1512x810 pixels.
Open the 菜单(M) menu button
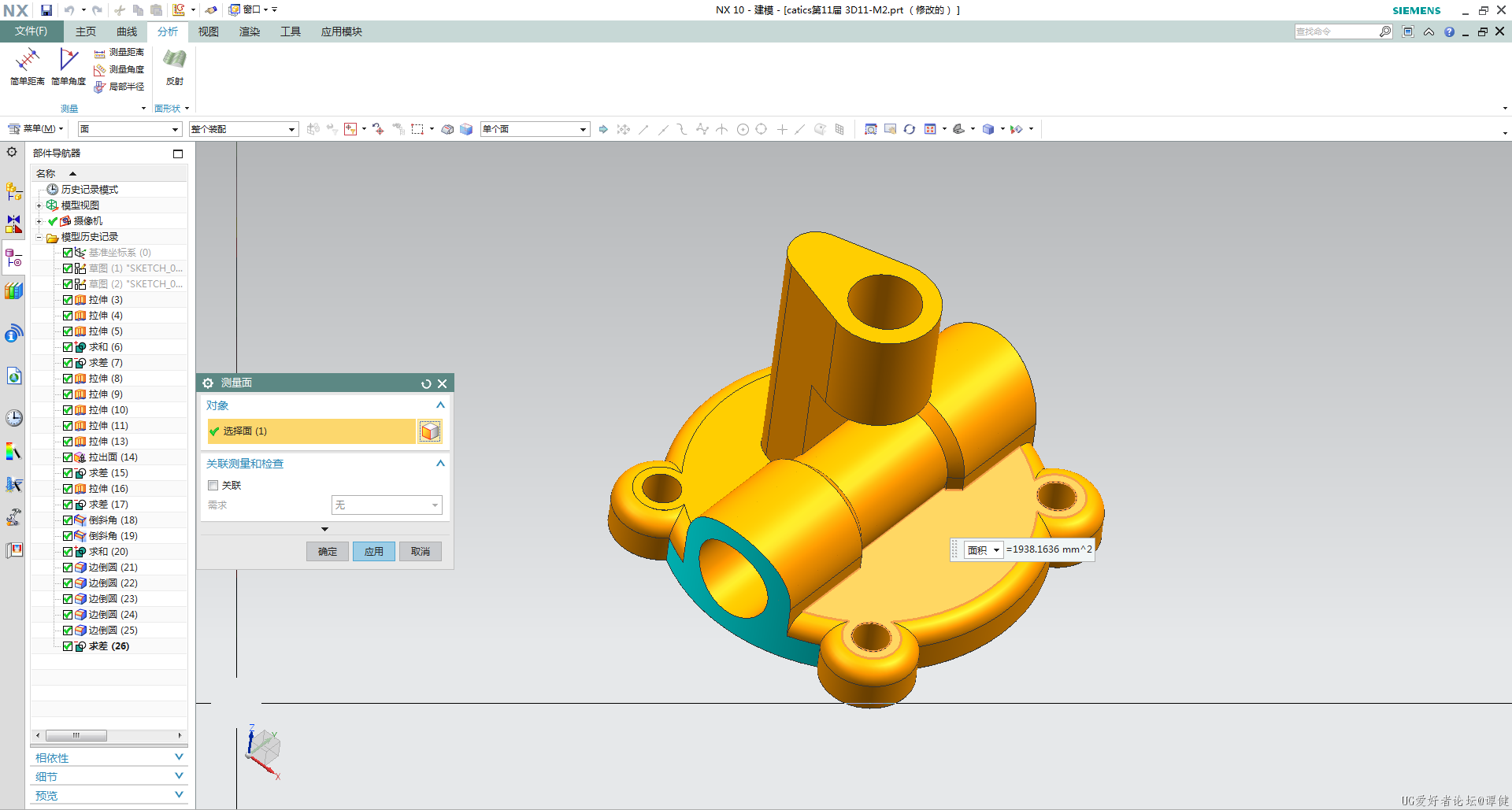[35, 129]
